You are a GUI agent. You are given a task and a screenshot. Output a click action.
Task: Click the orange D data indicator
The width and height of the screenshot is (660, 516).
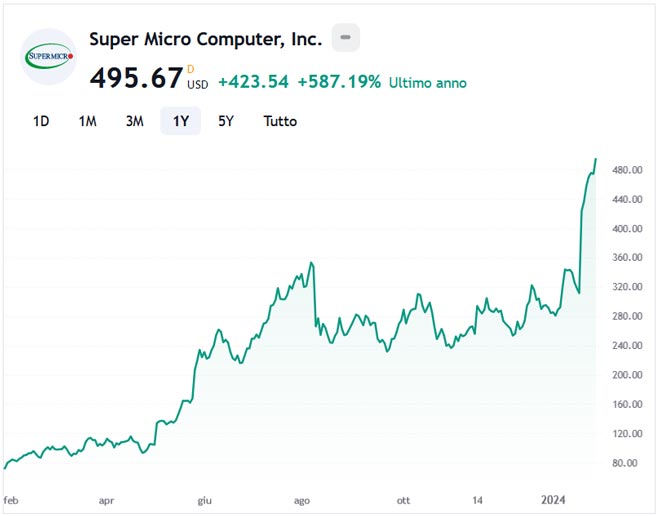pos(191,68)
